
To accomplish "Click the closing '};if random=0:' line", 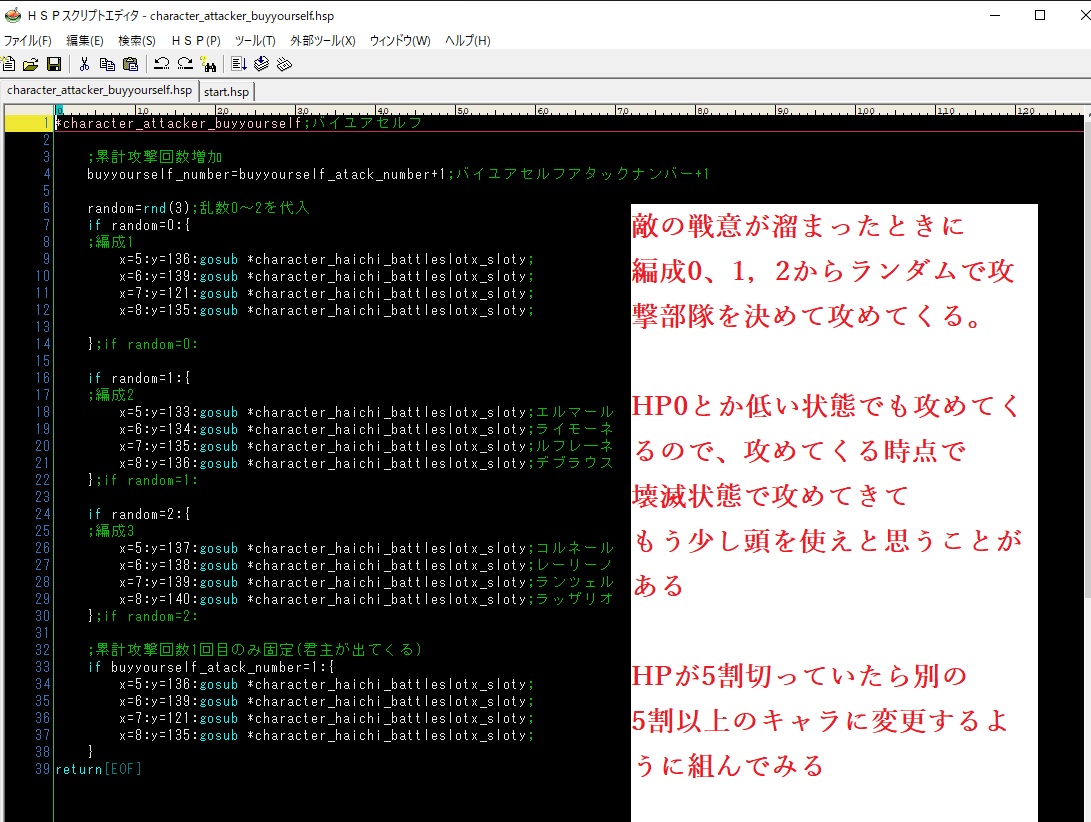I will point(143,344).
